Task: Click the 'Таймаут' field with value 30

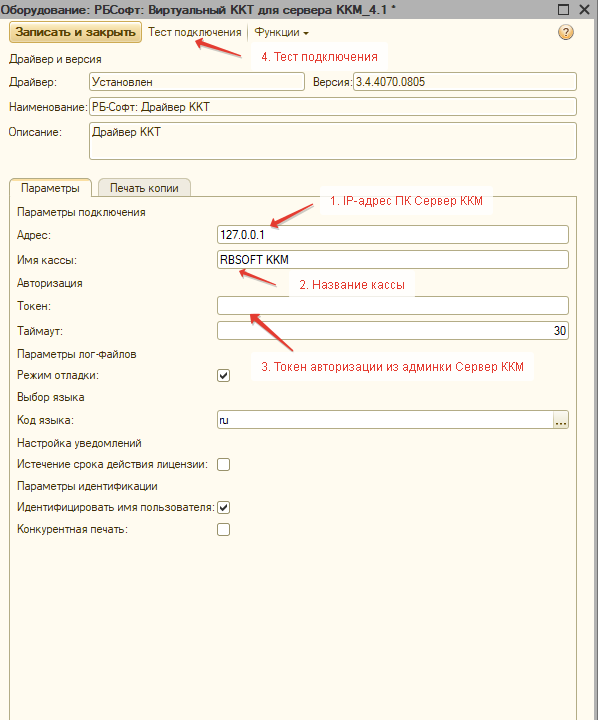Action: (393, 331)
